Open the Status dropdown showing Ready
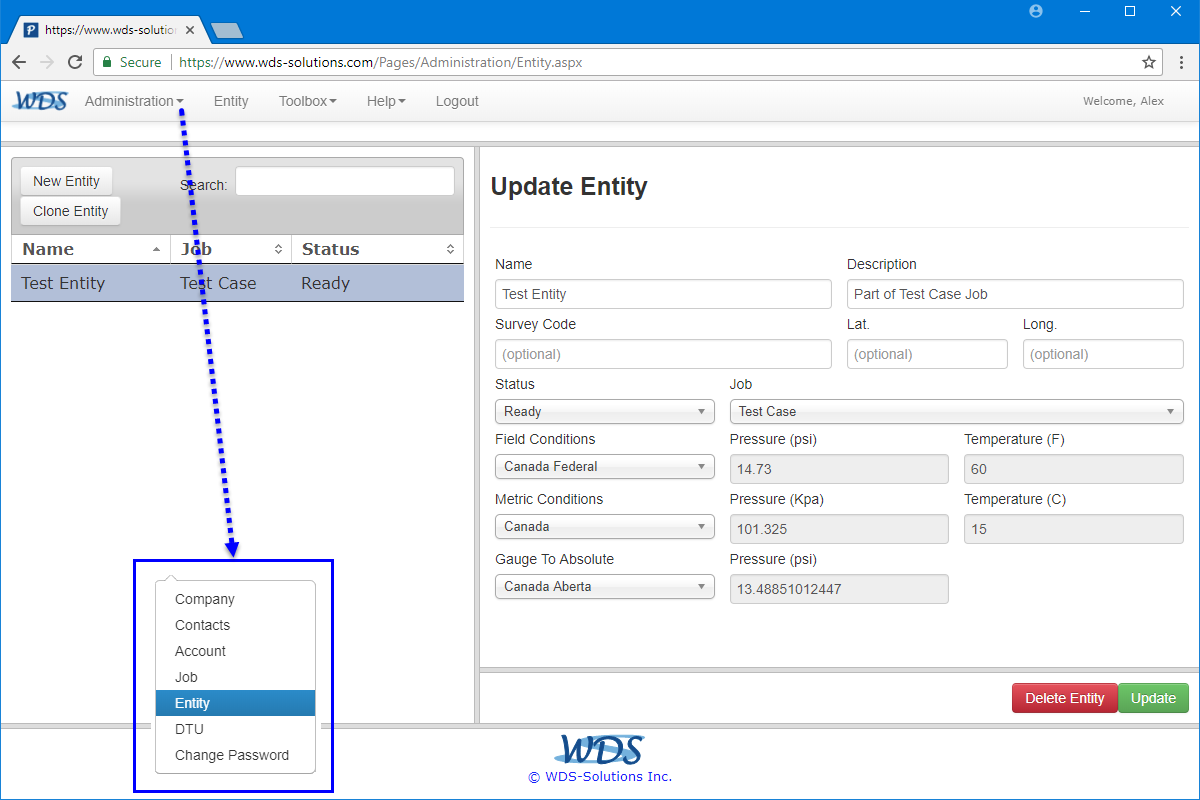The width and height of the screenshot is (1200, 800). pos(605,411)
